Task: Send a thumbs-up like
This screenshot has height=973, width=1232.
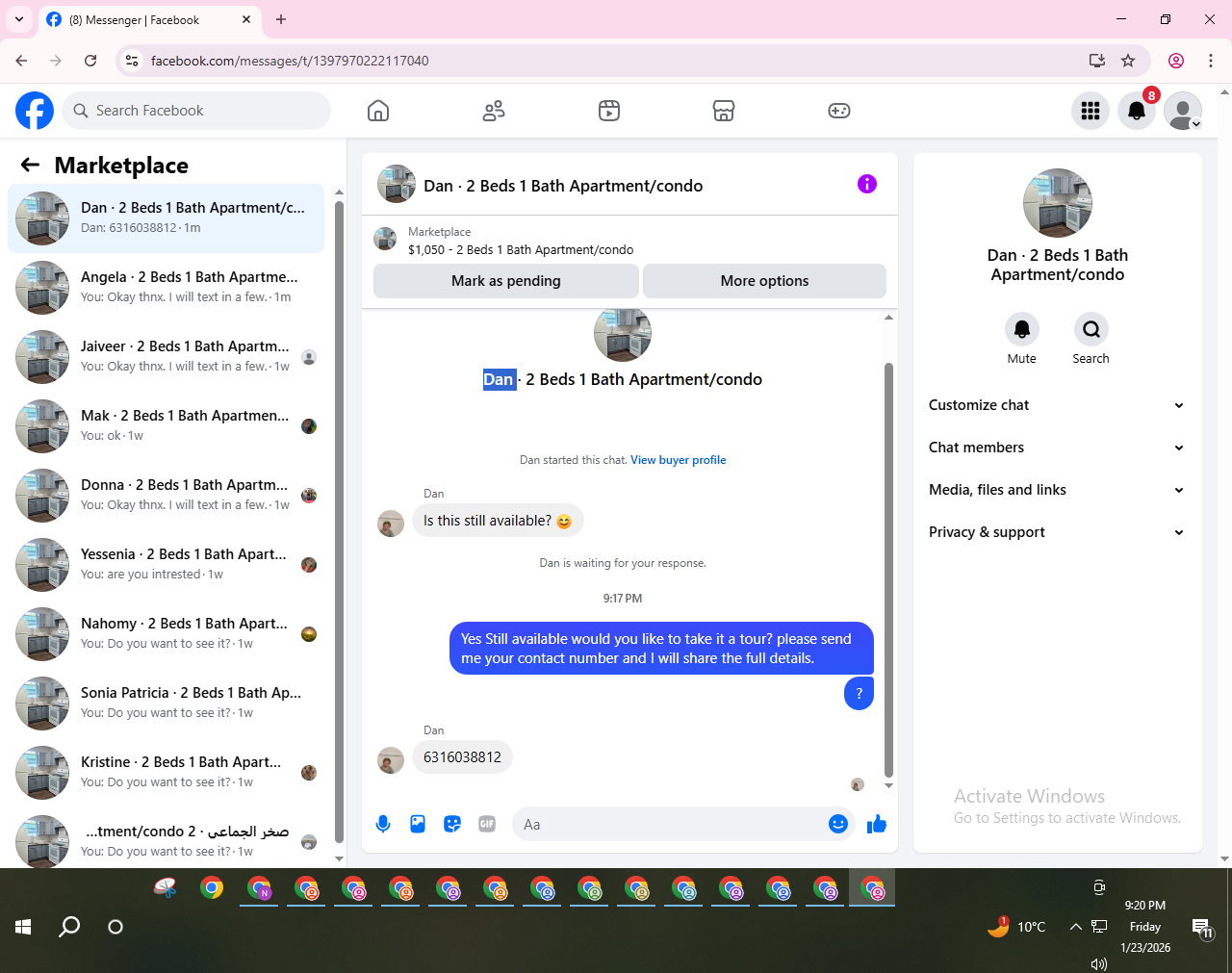Action: click(x=877, y=824)
